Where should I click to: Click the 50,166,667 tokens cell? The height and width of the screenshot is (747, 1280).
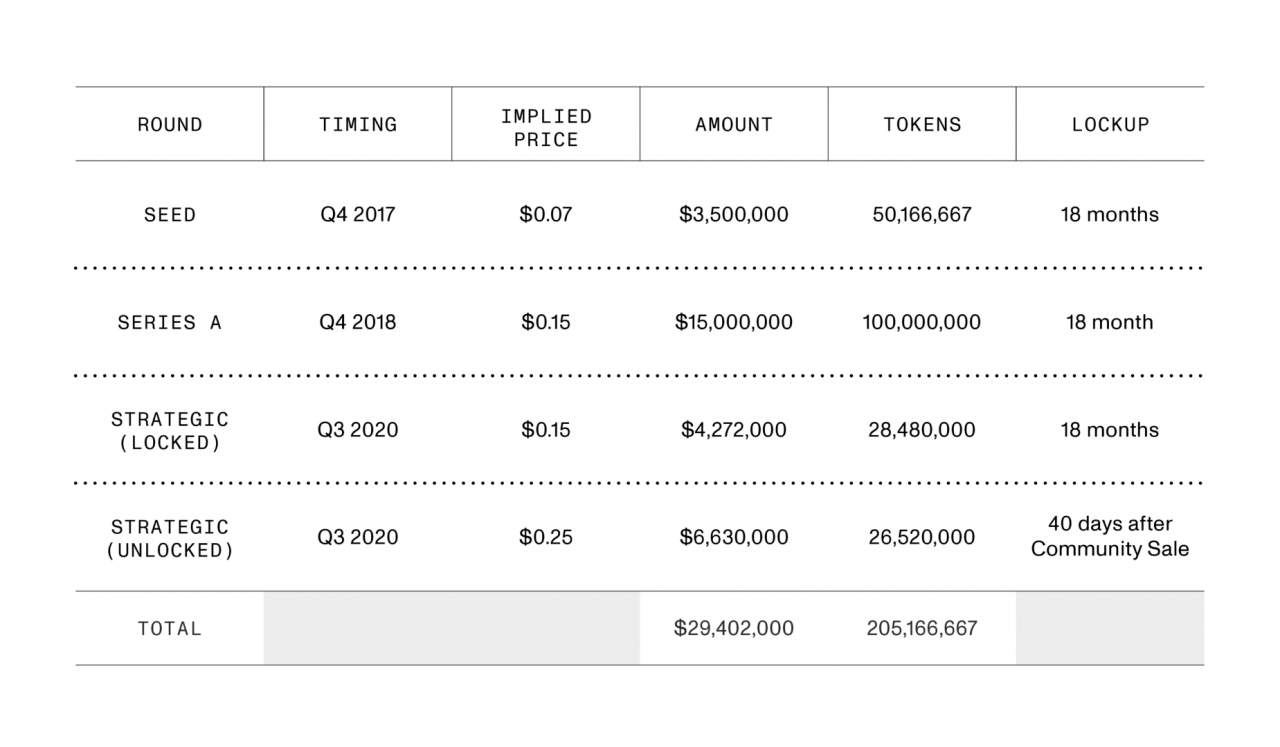tap(922, 215)
